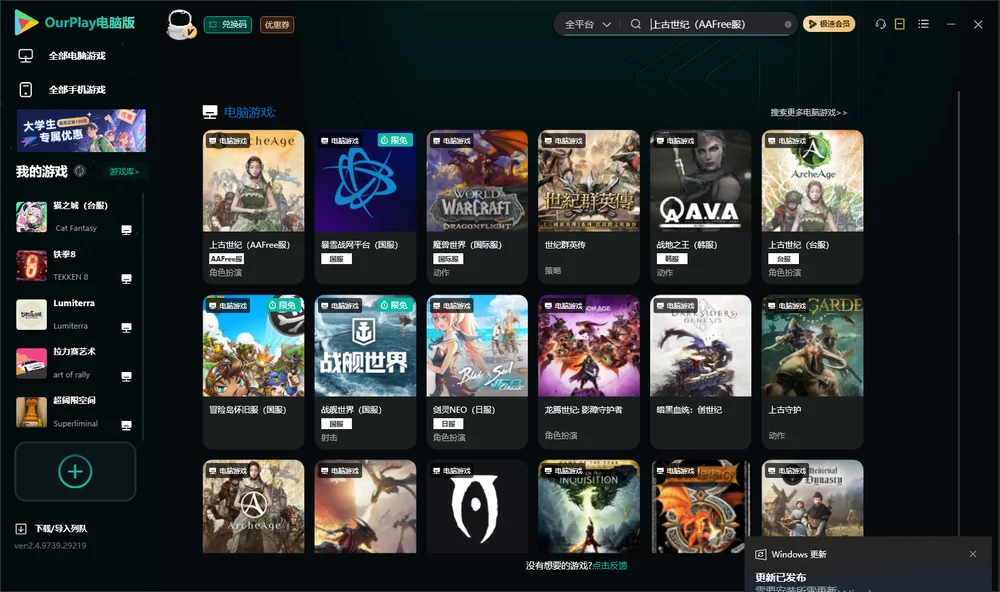Click the 点击反馈 feedback link
Screen dimensions: 1000x592
610,565
